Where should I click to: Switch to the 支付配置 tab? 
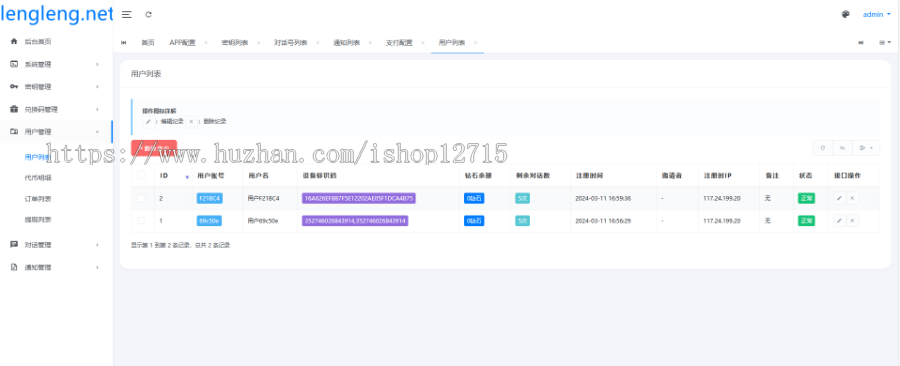point(399,42)
